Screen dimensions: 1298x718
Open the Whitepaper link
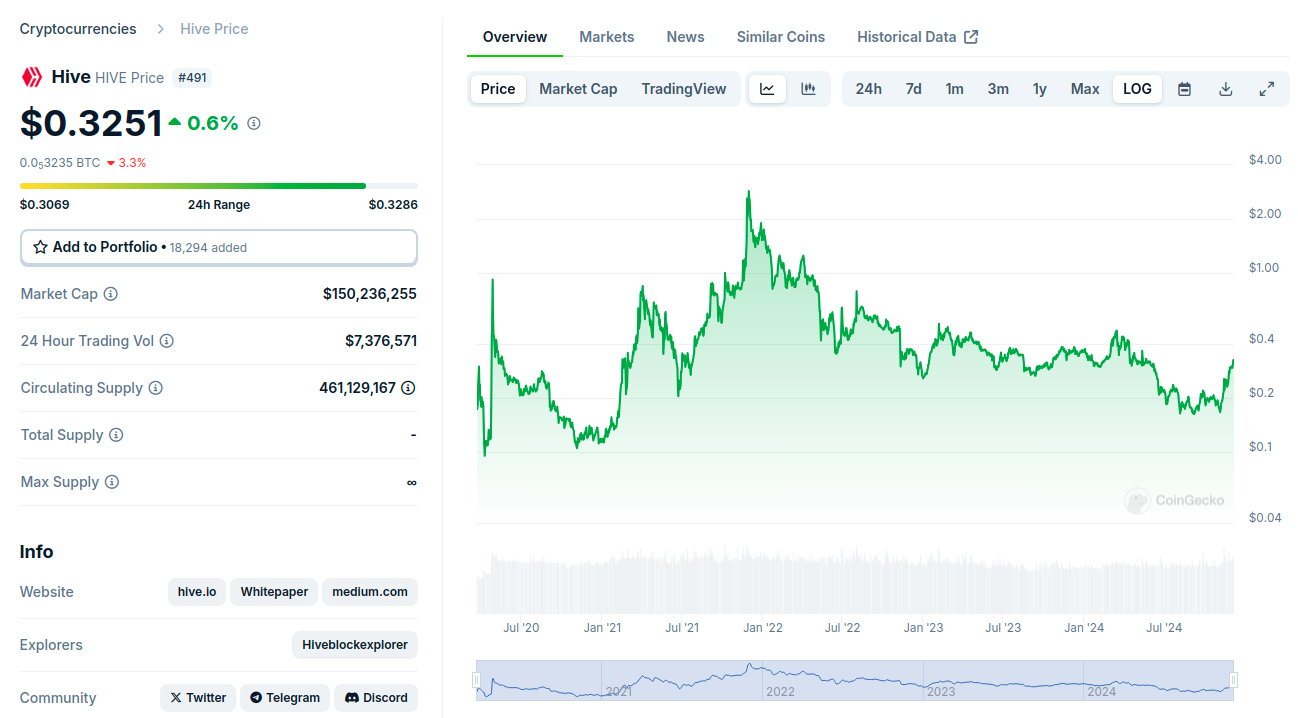point(274,592)
